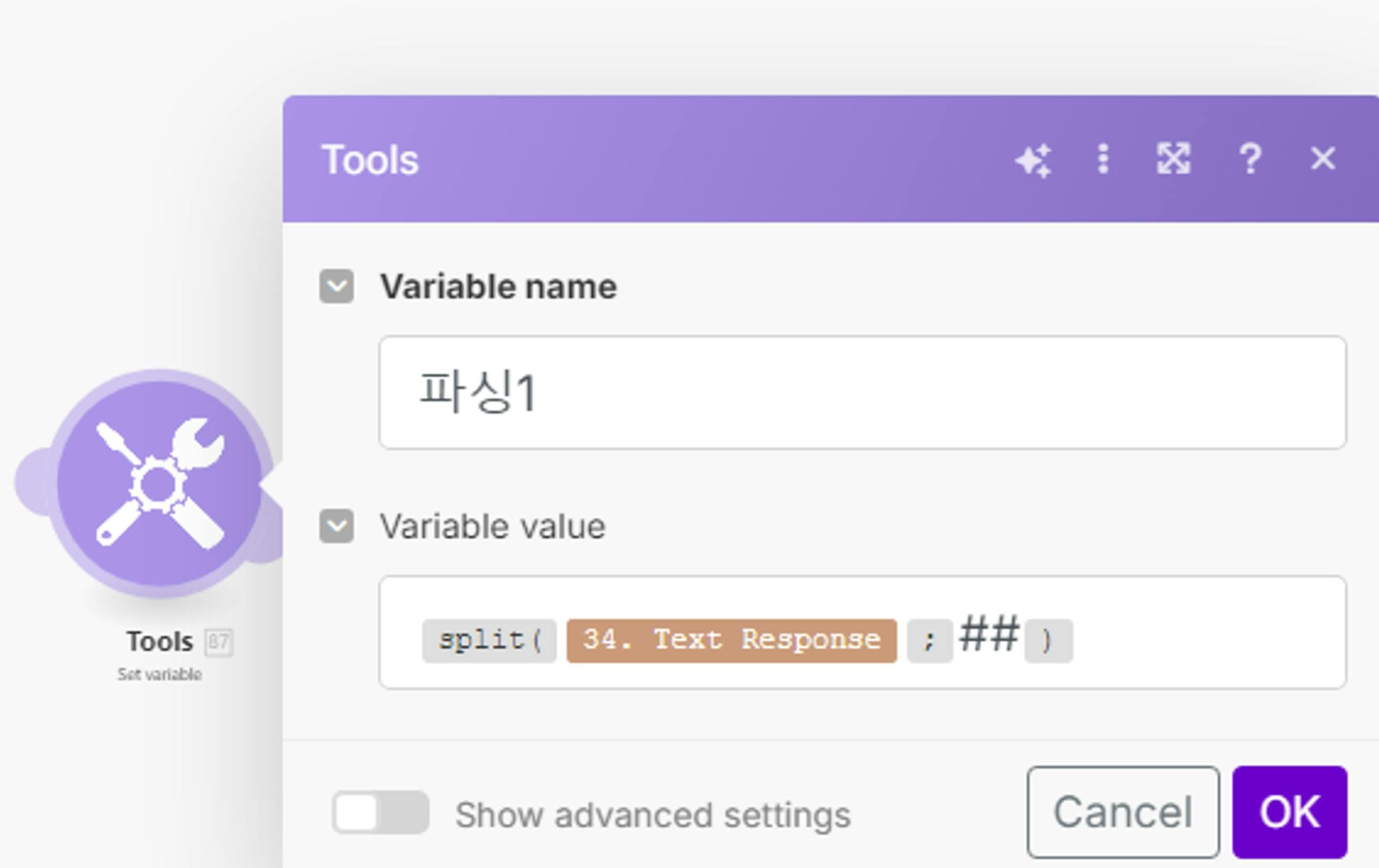Expand the Variable name chevron toggle

point(336,286)
